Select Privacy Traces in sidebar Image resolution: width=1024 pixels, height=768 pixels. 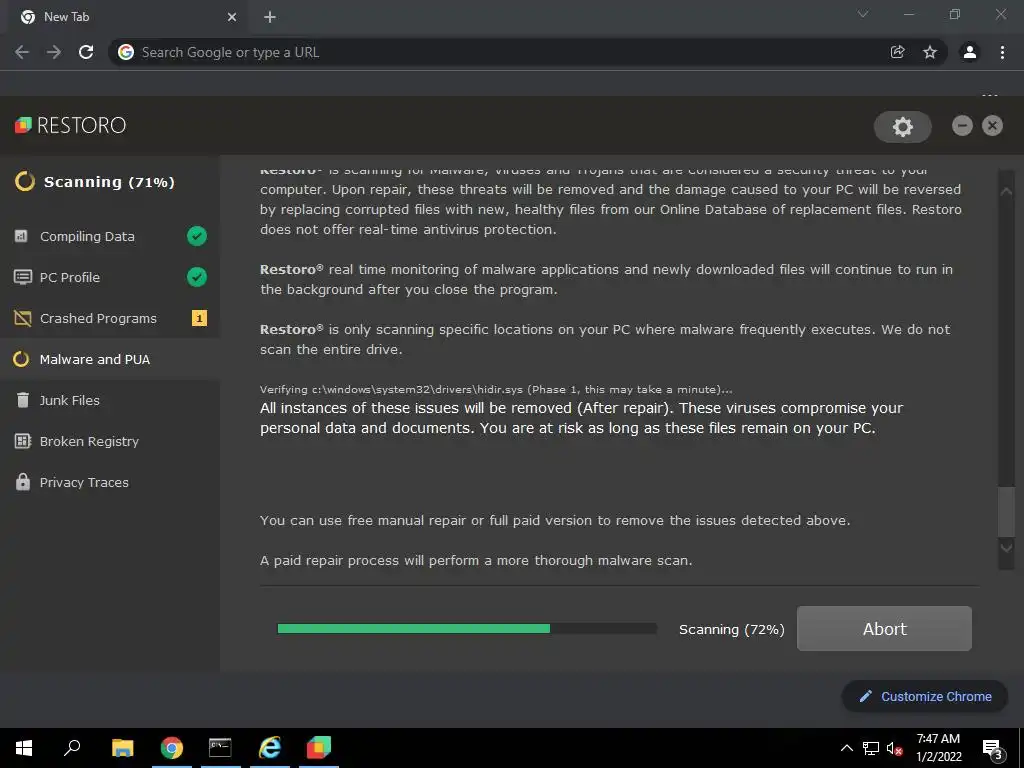110,483
